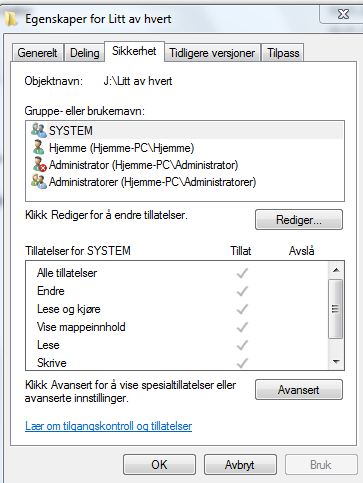Click the Tillat checkmark for Endre
The width and height of the screenshot is (363, 483).
(242, 291)
